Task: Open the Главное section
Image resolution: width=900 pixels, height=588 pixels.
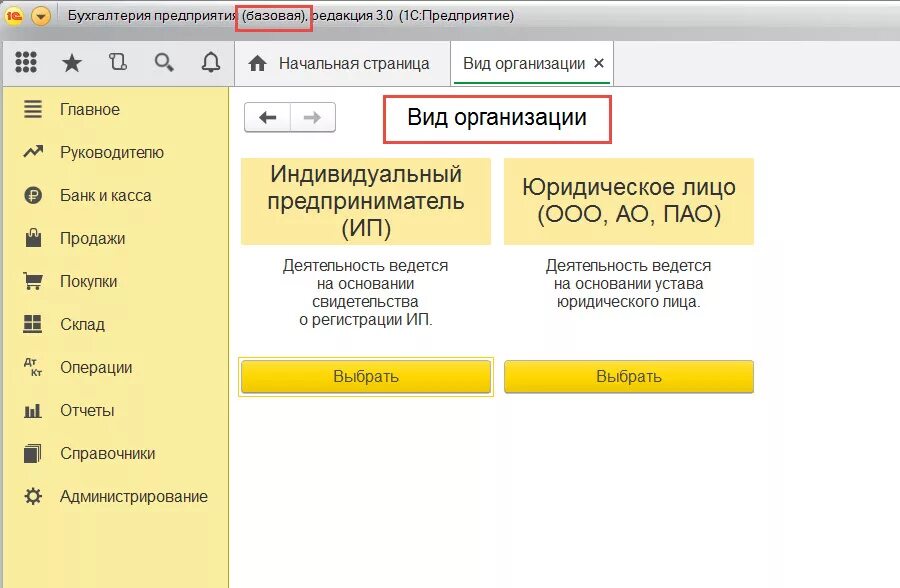Action: pyautogui.click(x=90, y=109)
